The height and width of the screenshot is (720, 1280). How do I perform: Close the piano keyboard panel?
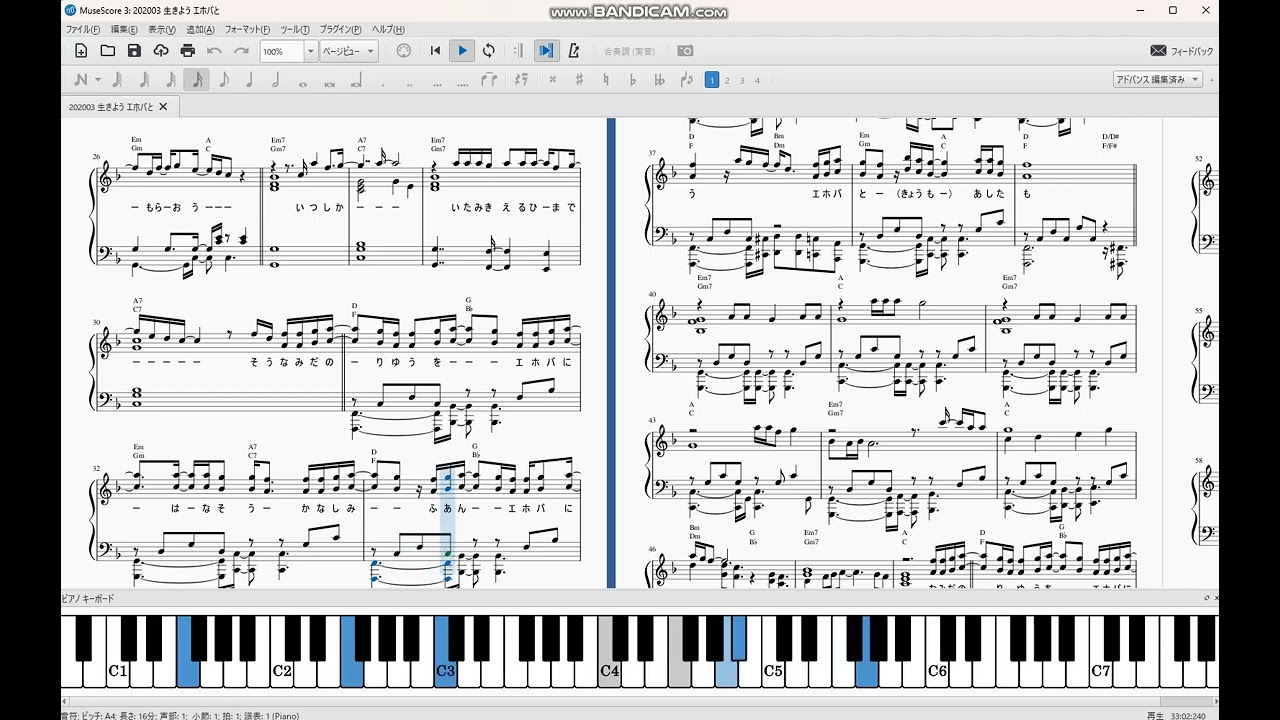1216,598
